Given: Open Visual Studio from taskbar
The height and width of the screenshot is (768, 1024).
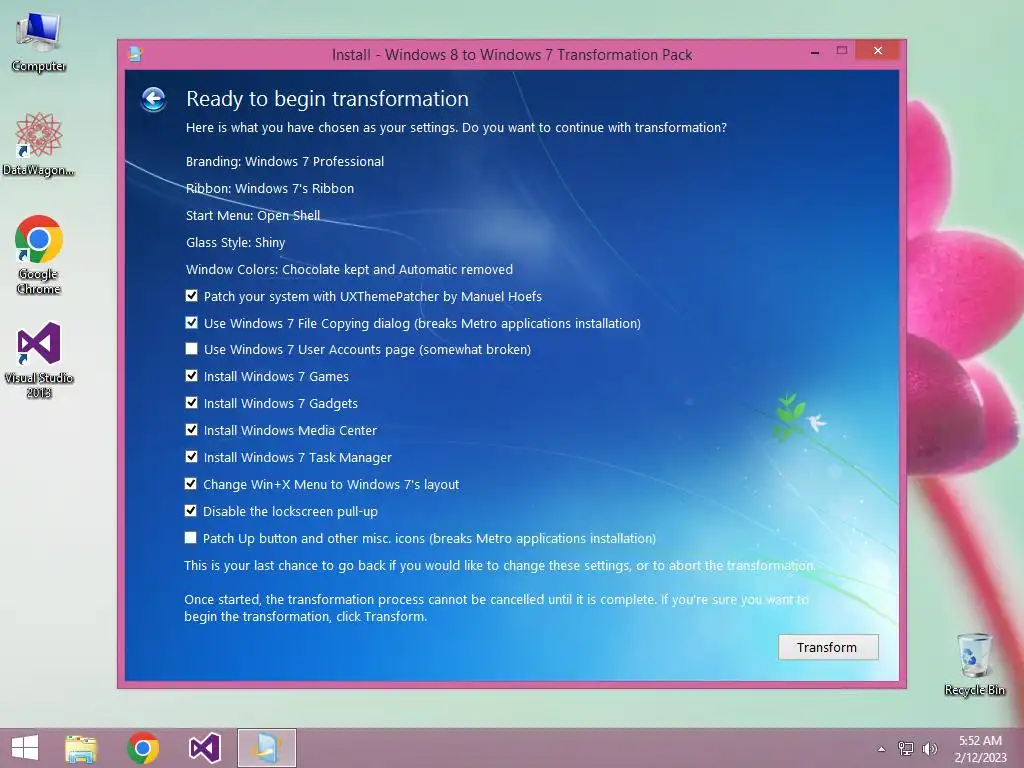Looking at the screenshot, I should click(204, 748).
